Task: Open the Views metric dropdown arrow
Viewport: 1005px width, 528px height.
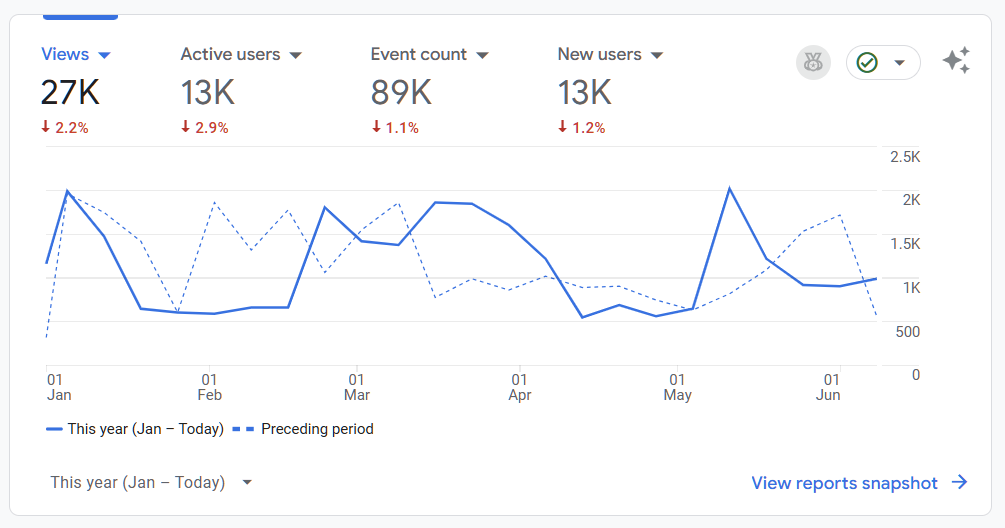Action: tap(105, 55)
